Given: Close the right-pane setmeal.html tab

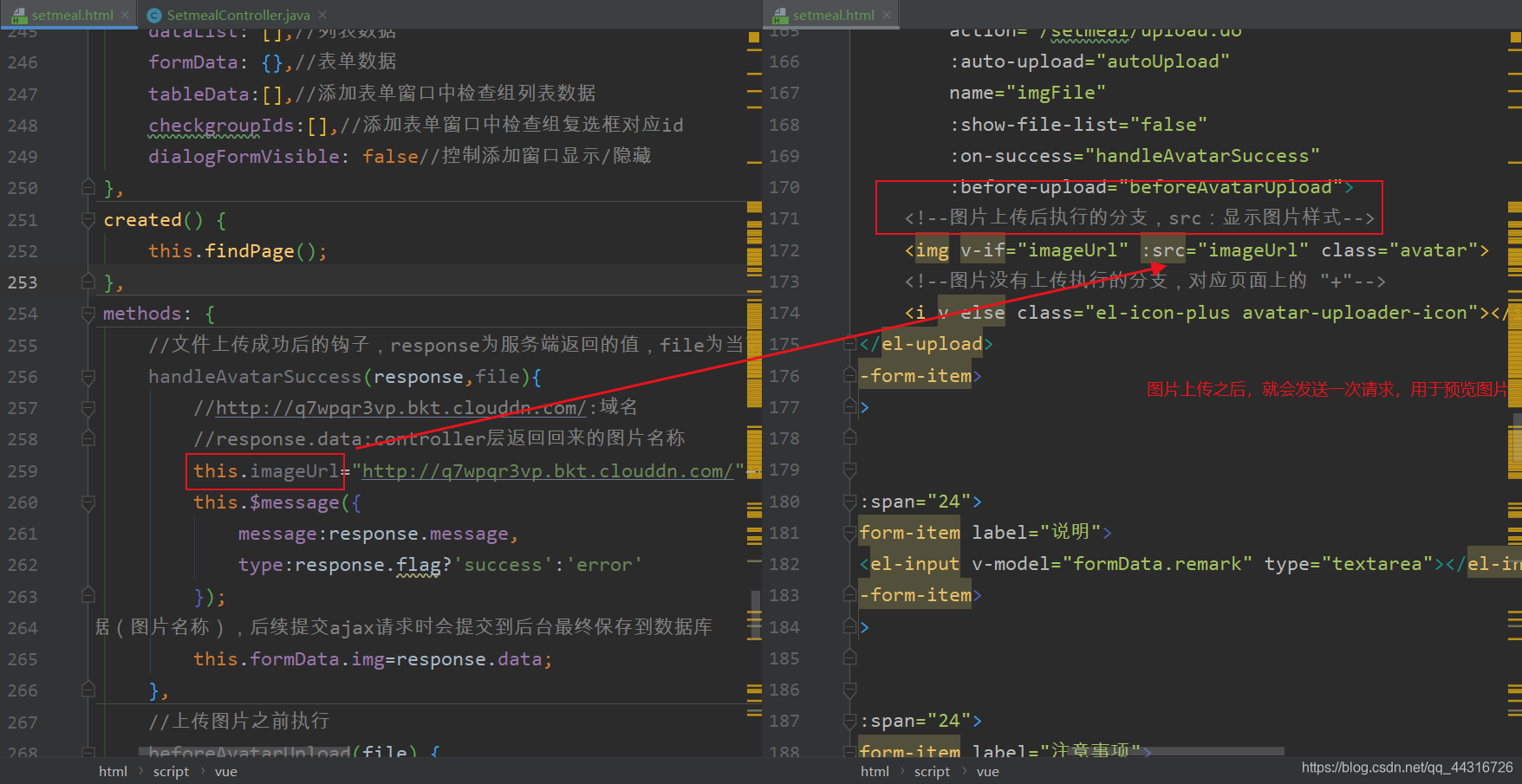Looking at the screenshot, I should 886,15.
